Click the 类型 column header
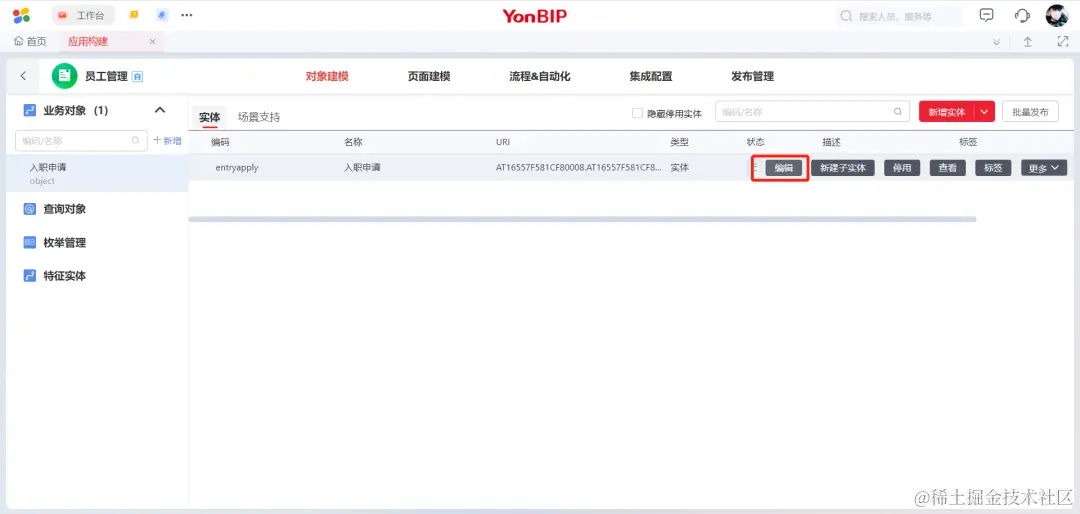This screenshot has width=1080, height=514. (679, 142)
